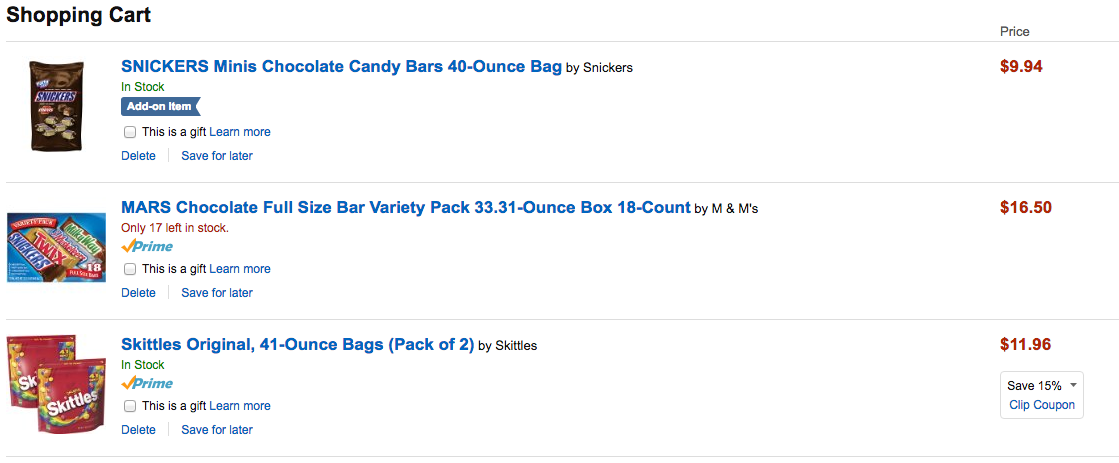Screen dimensions: 1119x463
Task: Save the MARS Variety Pack for later
Action: 217,293
